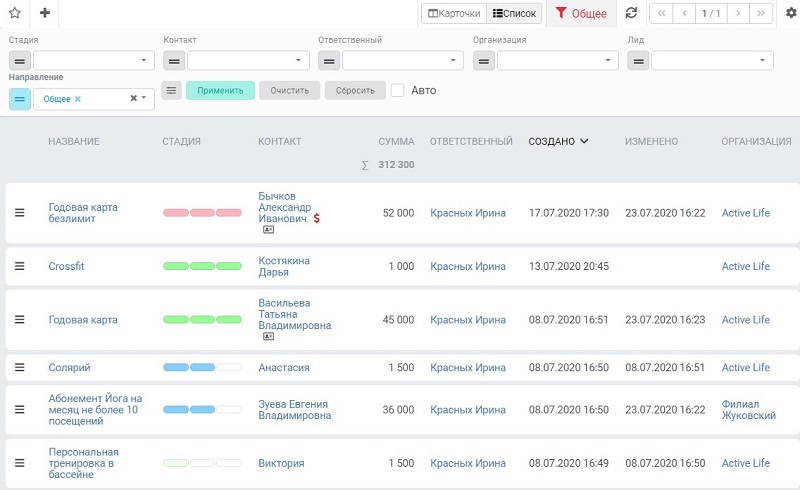Switch to Список view
800x490 pixels.
point(514,13)
